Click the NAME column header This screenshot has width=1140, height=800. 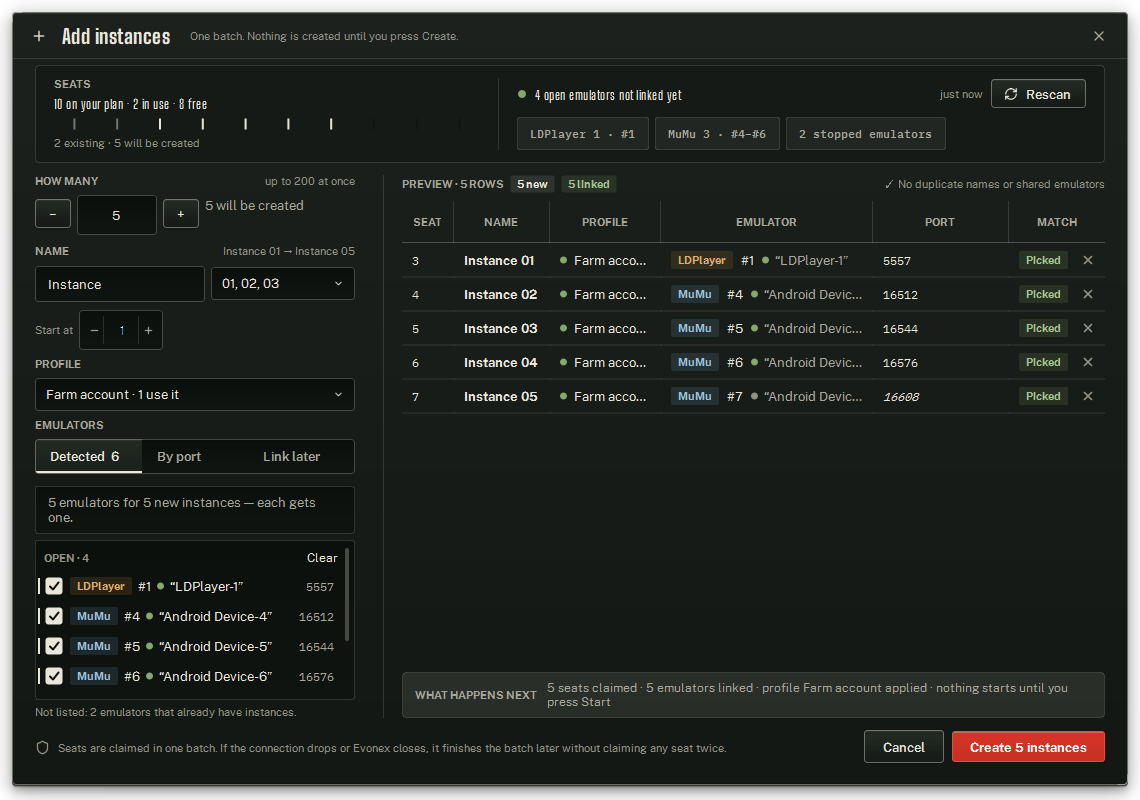tap(501, 222)
